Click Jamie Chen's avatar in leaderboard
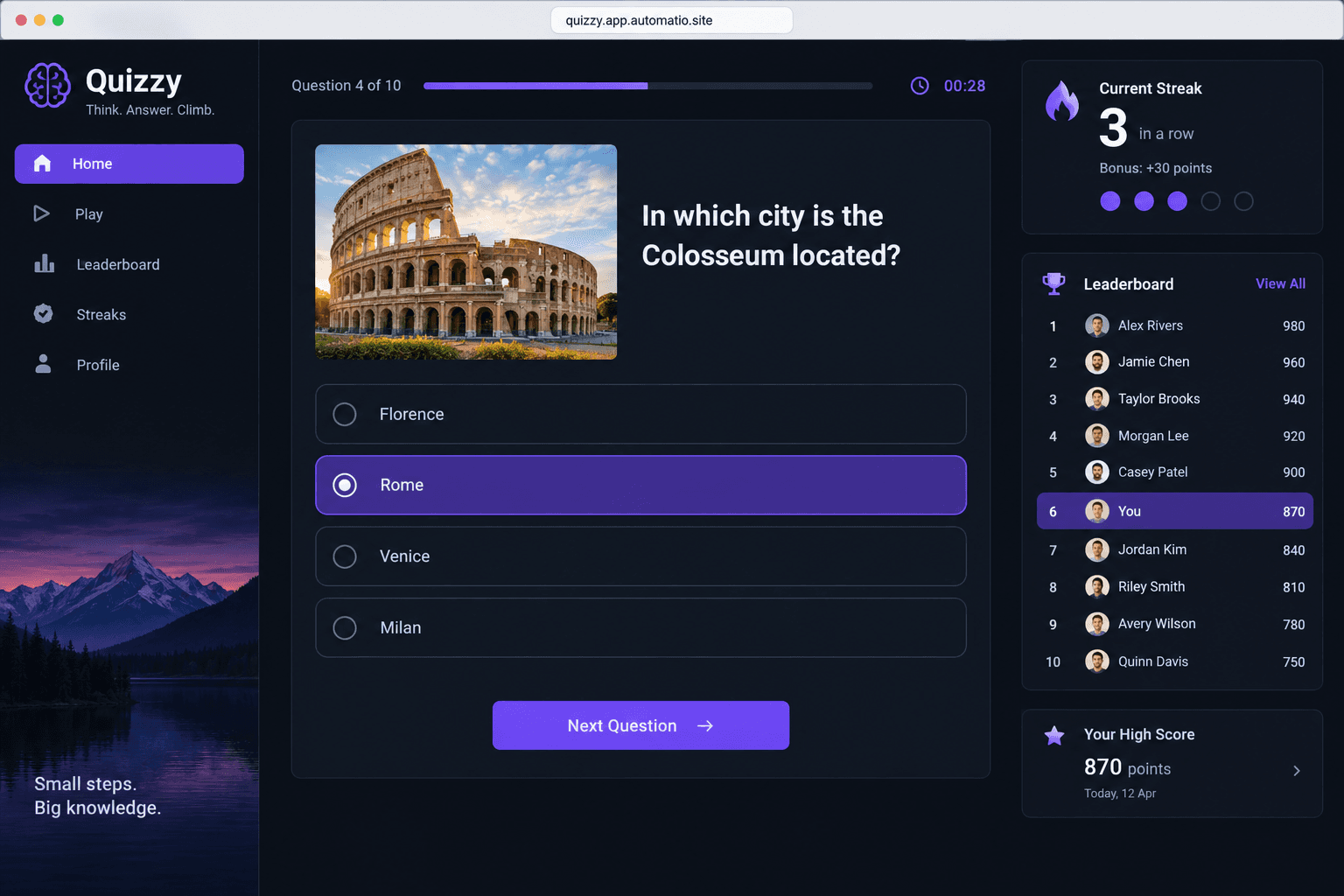1344x896 pixels. (1097, 362)
